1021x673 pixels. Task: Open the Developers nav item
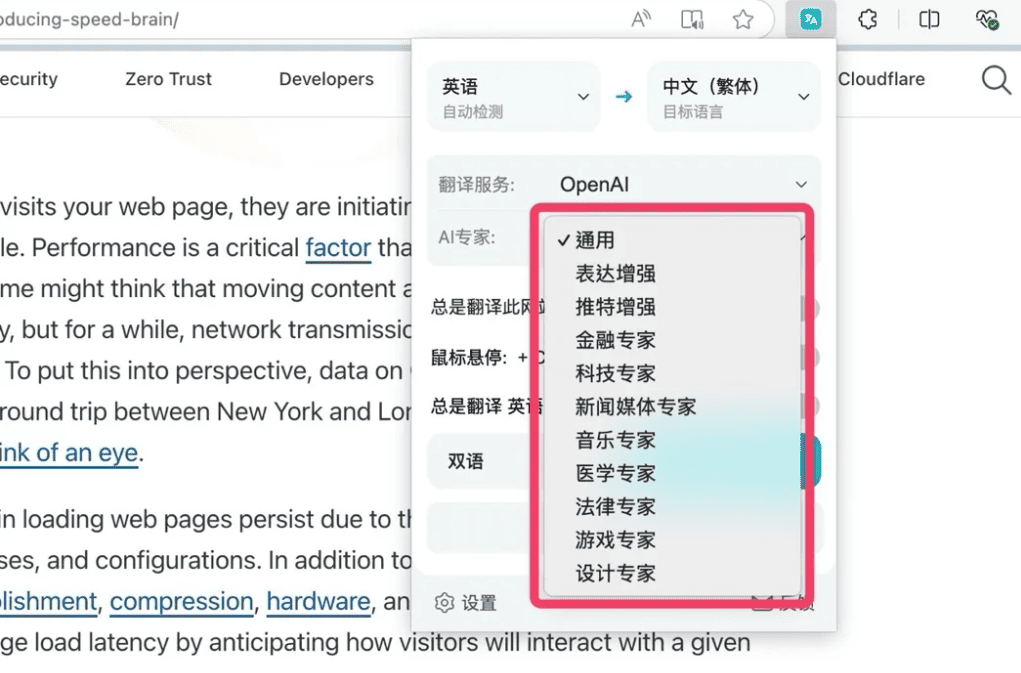click(x=326, y=79)
